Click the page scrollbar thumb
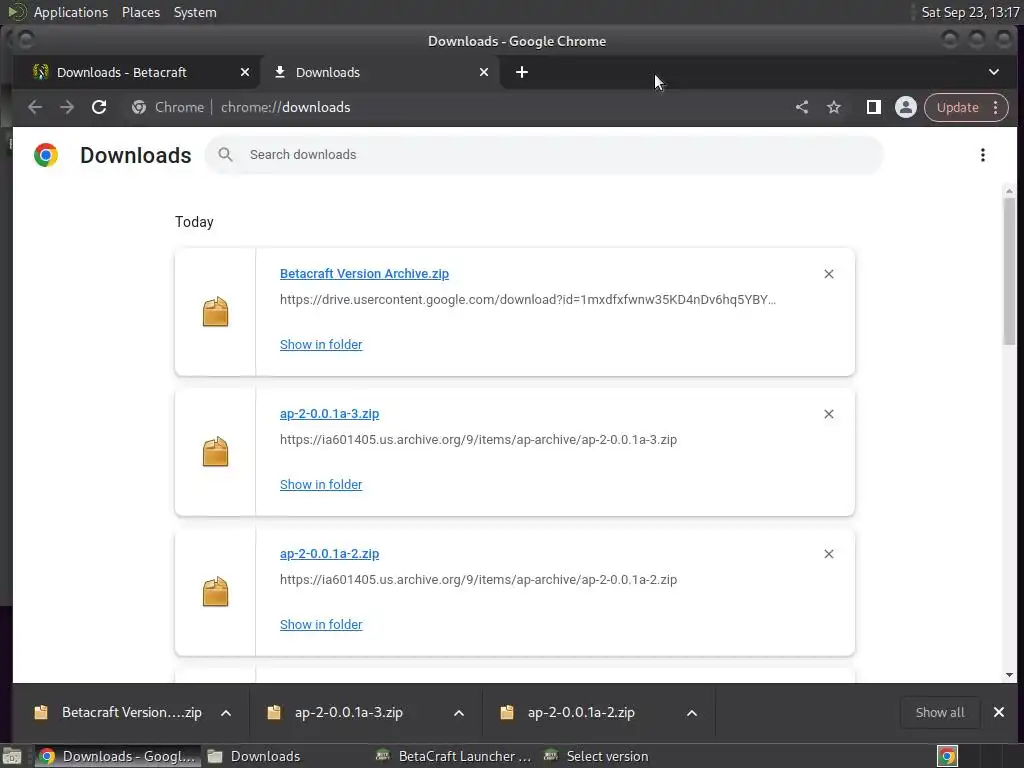 coord(1009,271)
